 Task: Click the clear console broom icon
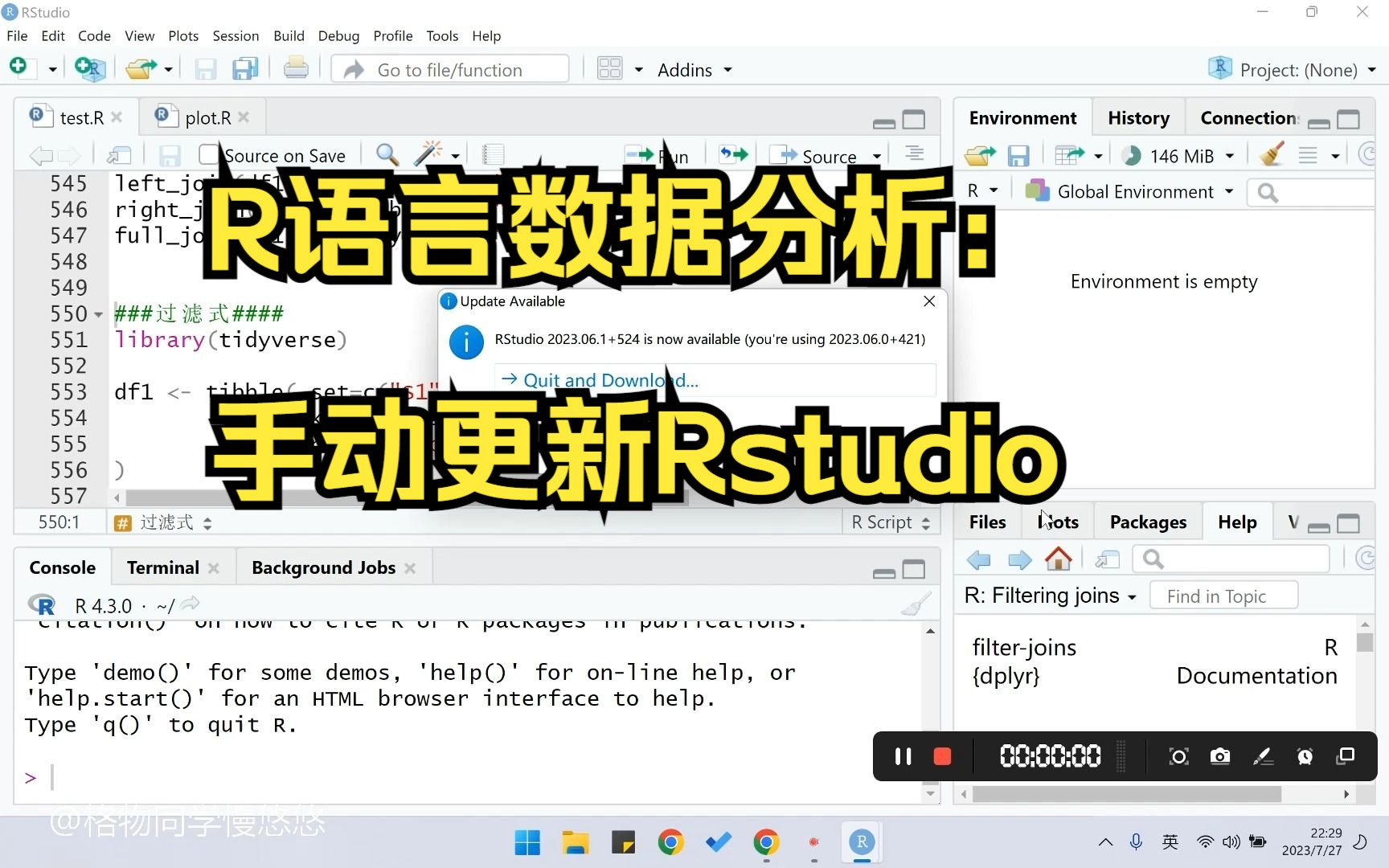click(916, 604)
